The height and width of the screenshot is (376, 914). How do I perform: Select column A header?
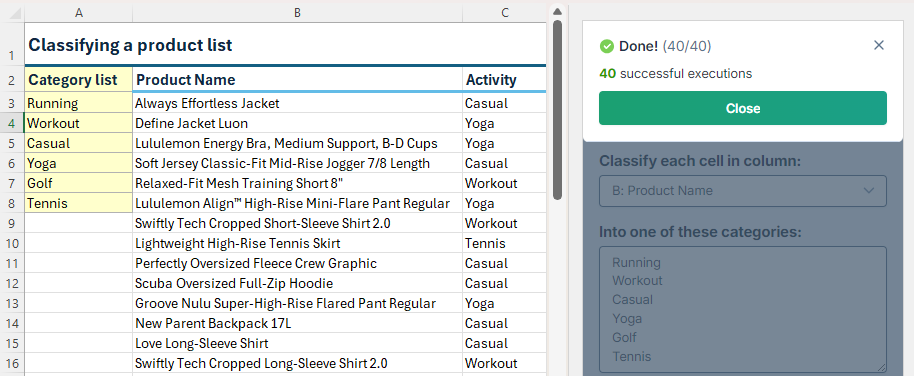pyautogui.click(x=79, y=12)
